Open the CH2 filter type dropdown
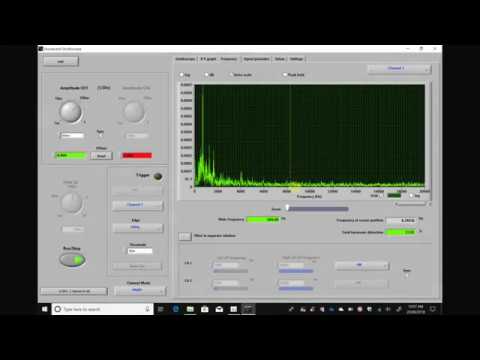This screenshot has height=360, width=480. click(362, 283)
